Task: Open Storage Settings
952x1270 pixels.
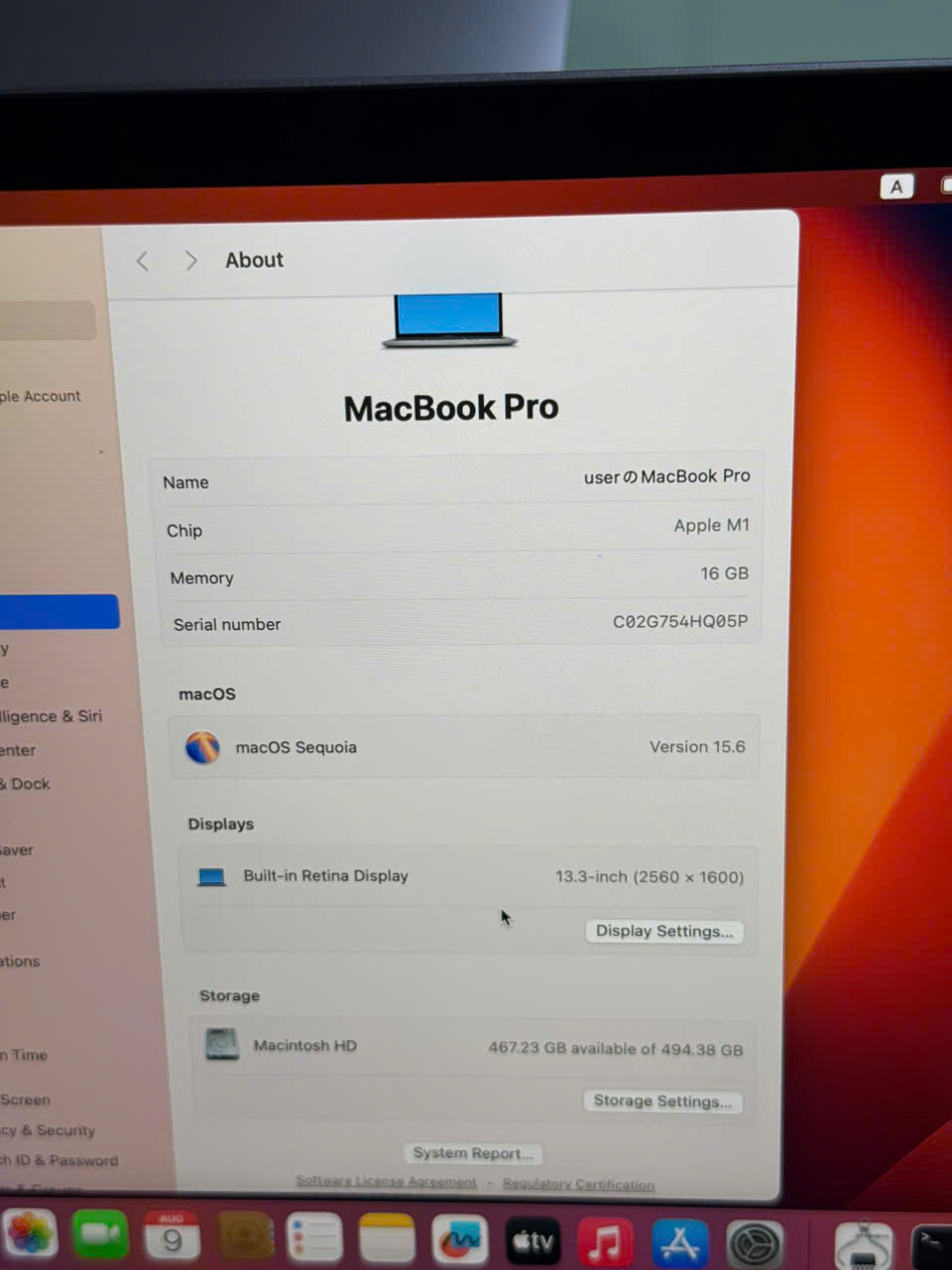Action: [x=662, y=1100]
